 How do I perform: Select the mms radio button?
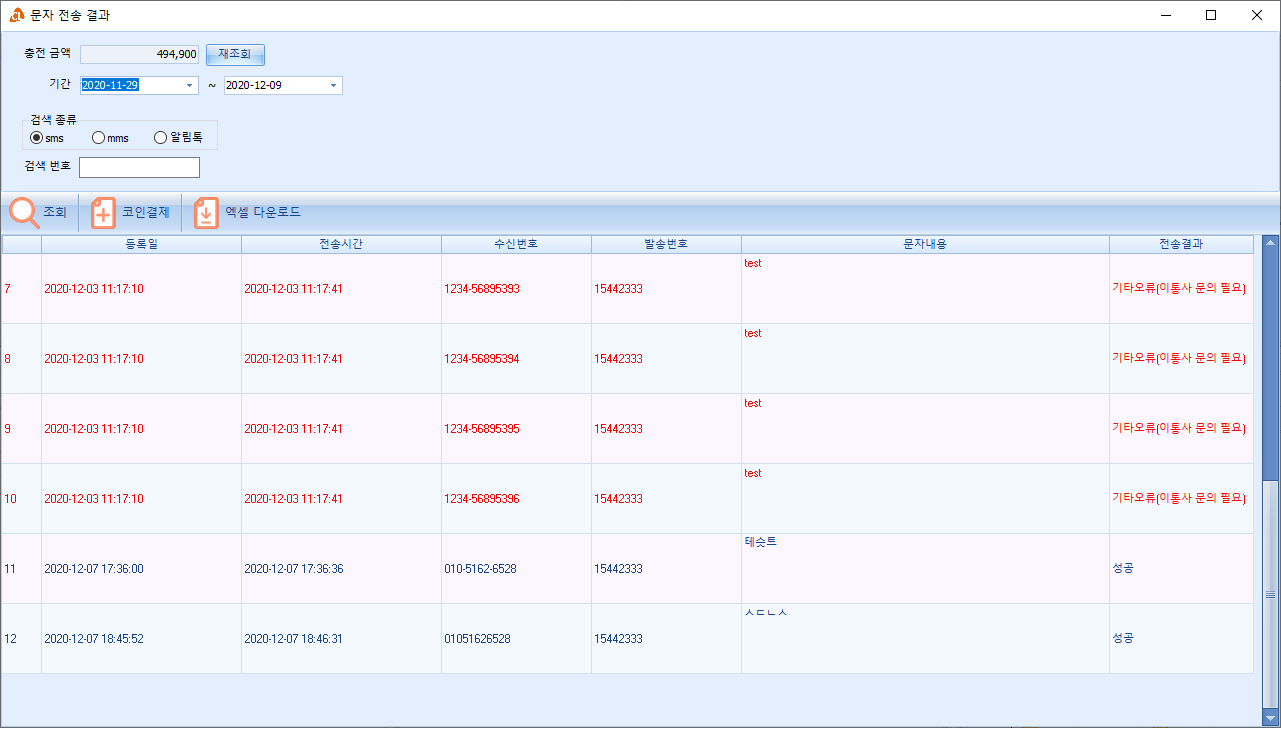[x=98, y=138]
